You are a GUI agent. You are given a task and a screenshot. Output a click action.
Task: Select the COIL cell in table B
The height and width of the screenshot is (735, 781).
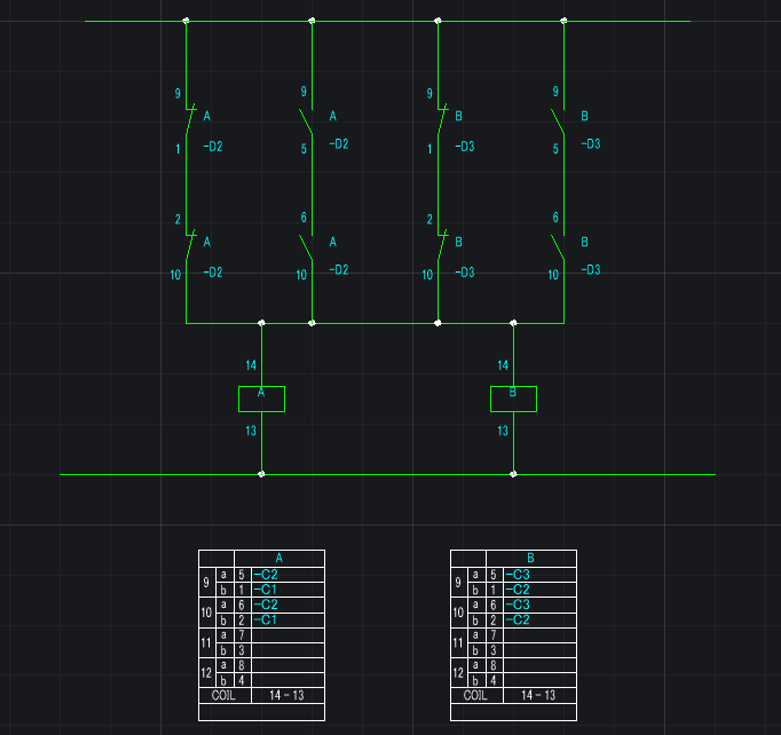[477, 696]
